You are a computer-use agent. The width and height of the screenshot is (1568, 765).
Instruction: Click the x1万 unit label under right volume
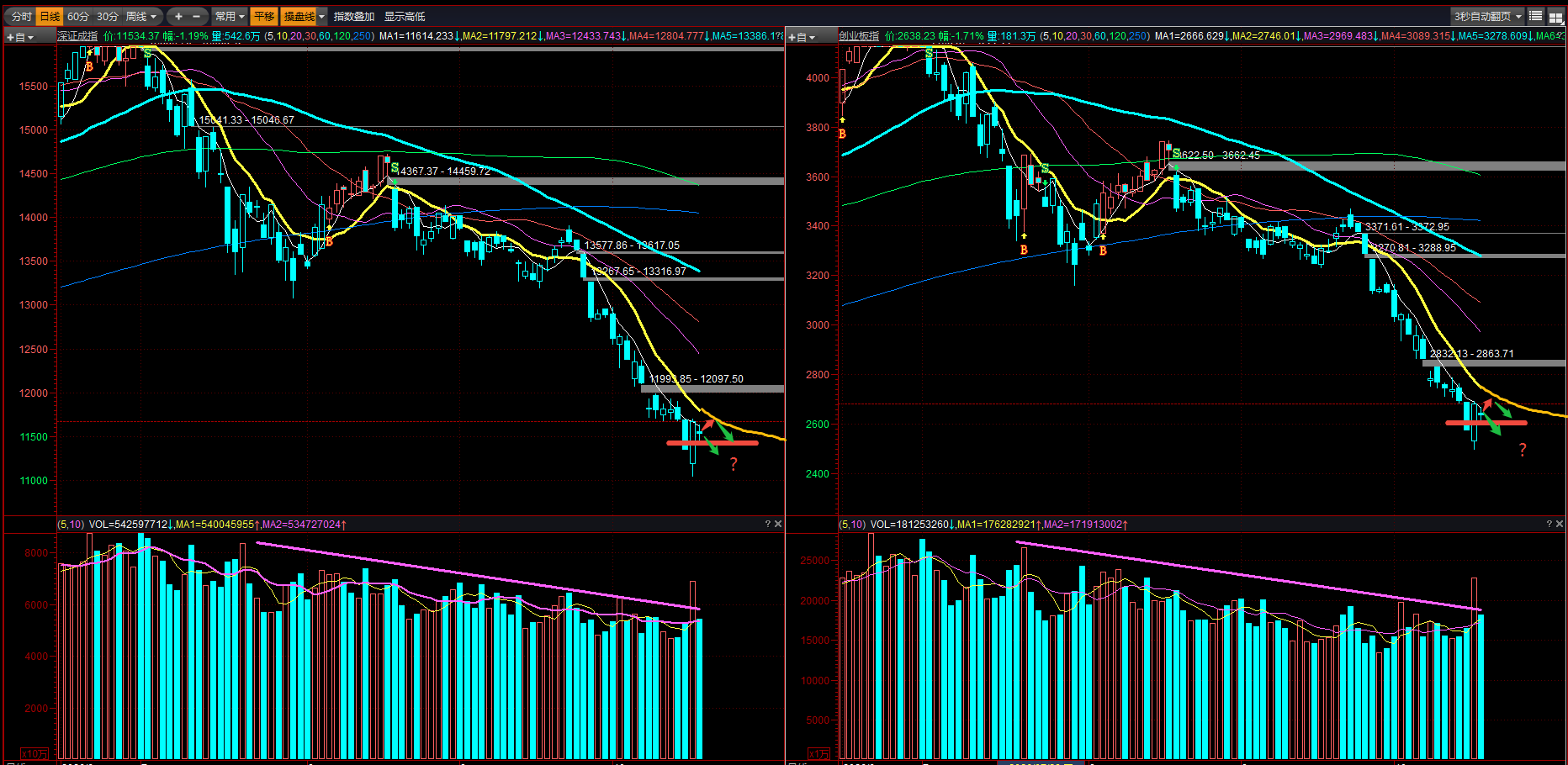click(818, 754)
